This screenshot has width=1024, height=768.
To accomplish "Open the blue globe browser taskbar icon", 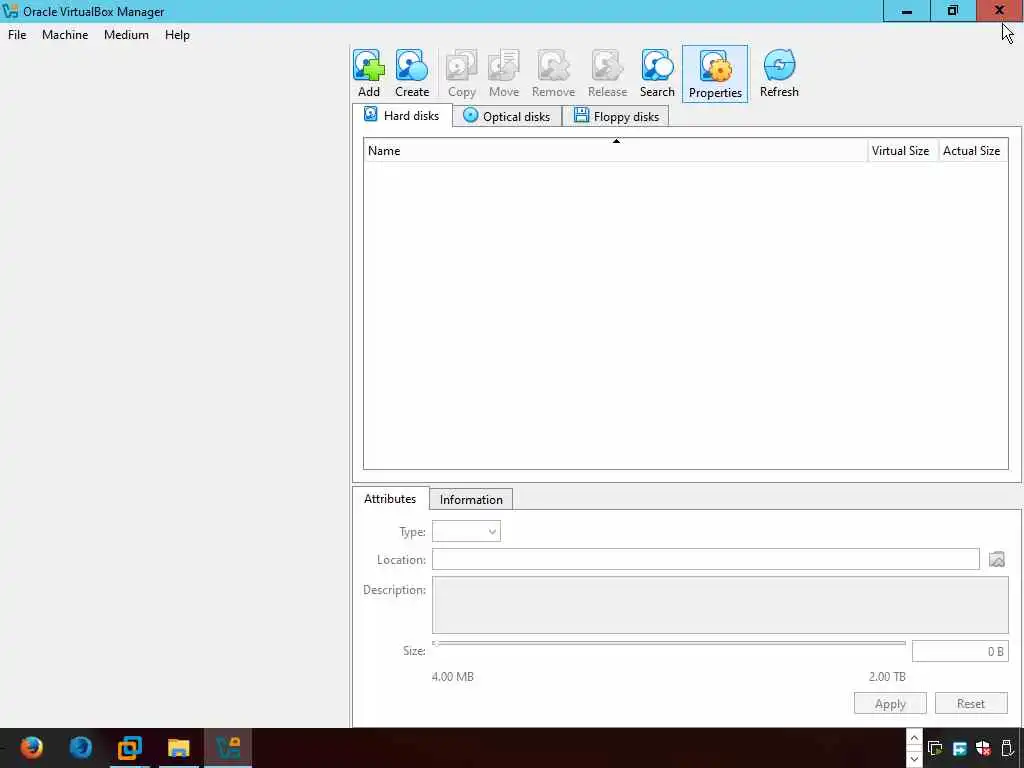I will pos(81,747).
